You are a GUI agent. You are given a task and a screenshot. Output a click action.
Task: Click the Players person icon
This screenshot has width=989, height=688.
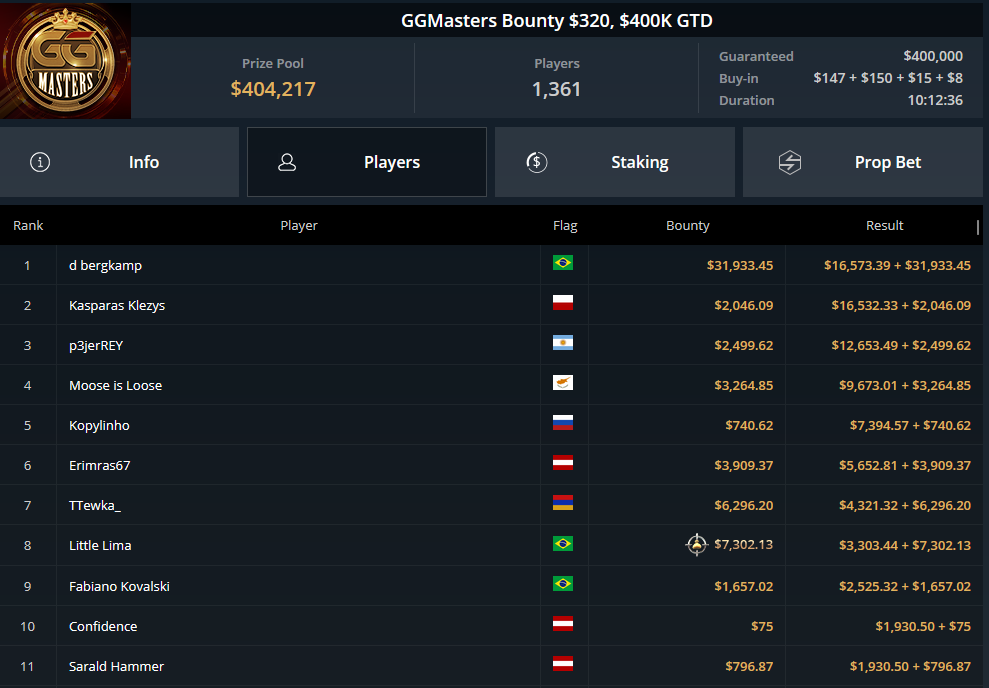287,162
